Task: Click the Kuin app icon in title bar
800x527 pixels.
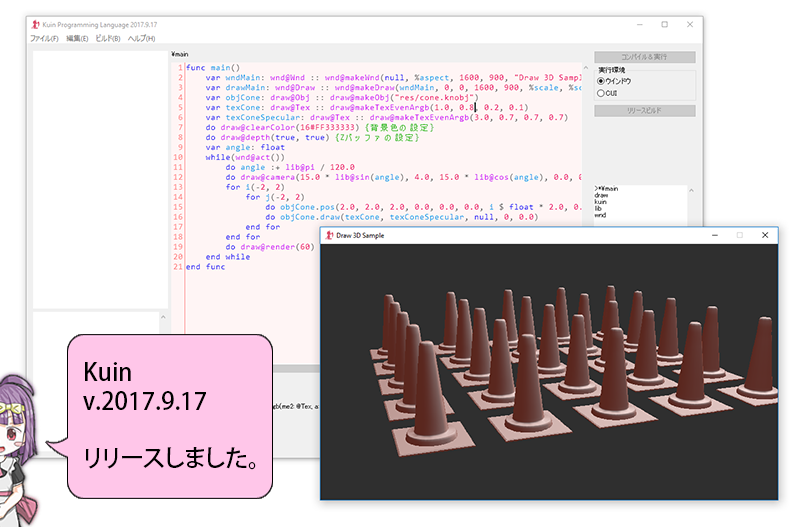Action: pos(35,24)
